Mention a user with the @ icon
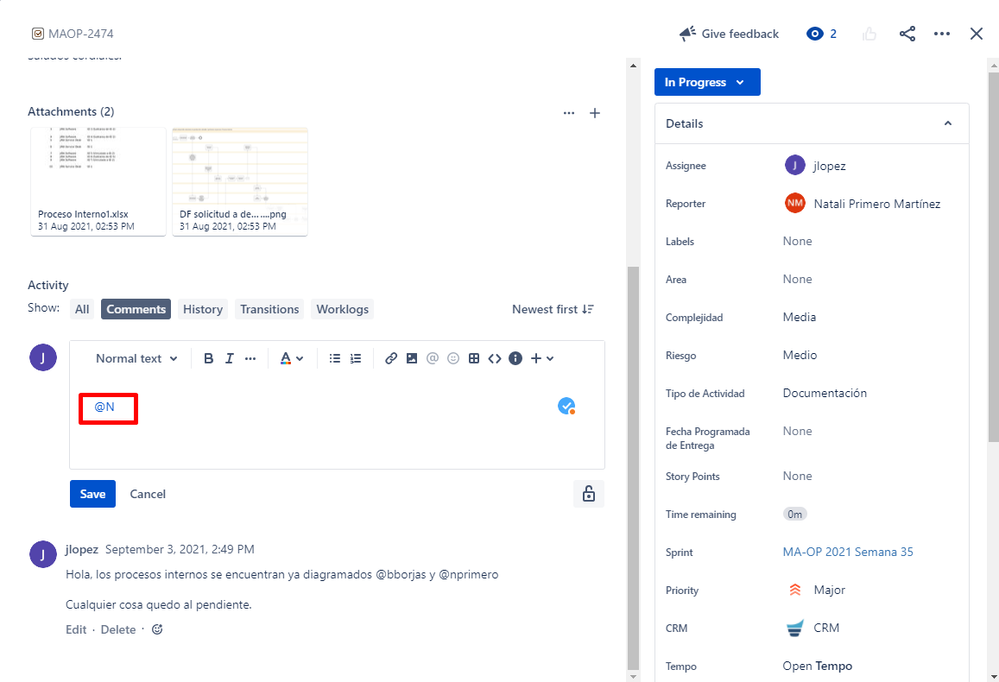This screenshot has height=682, width=999. click(432, 358)
